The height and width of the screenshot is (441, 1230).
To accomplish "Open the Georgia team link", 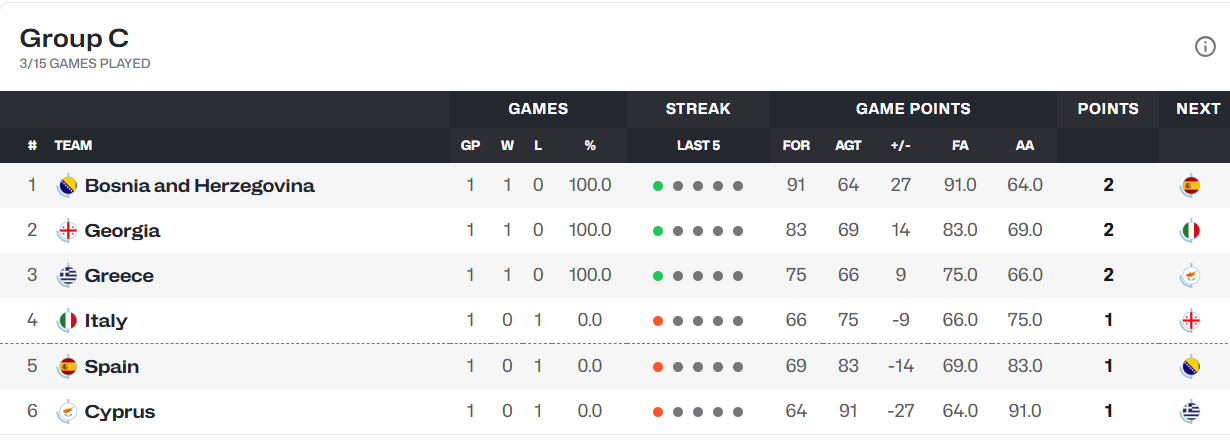I will 122,230.
